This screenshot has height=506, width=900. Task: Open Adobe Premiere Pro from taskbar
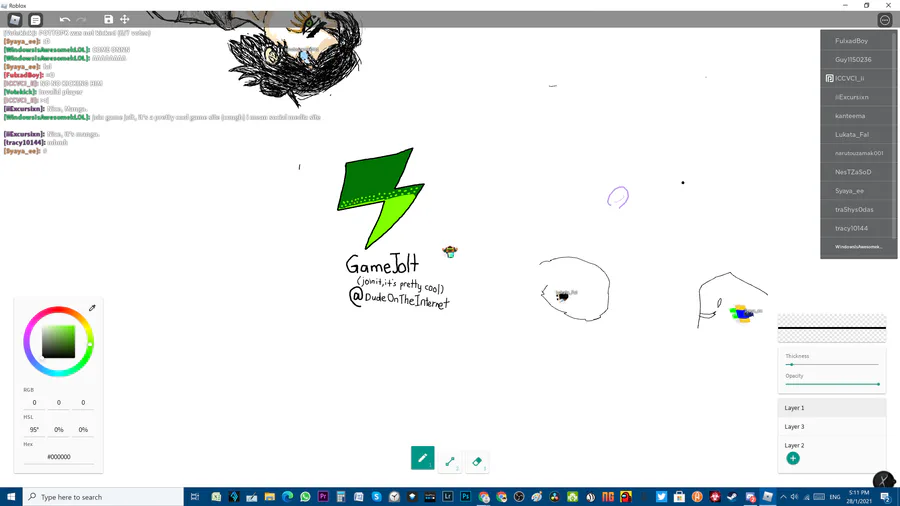(323, 497)
